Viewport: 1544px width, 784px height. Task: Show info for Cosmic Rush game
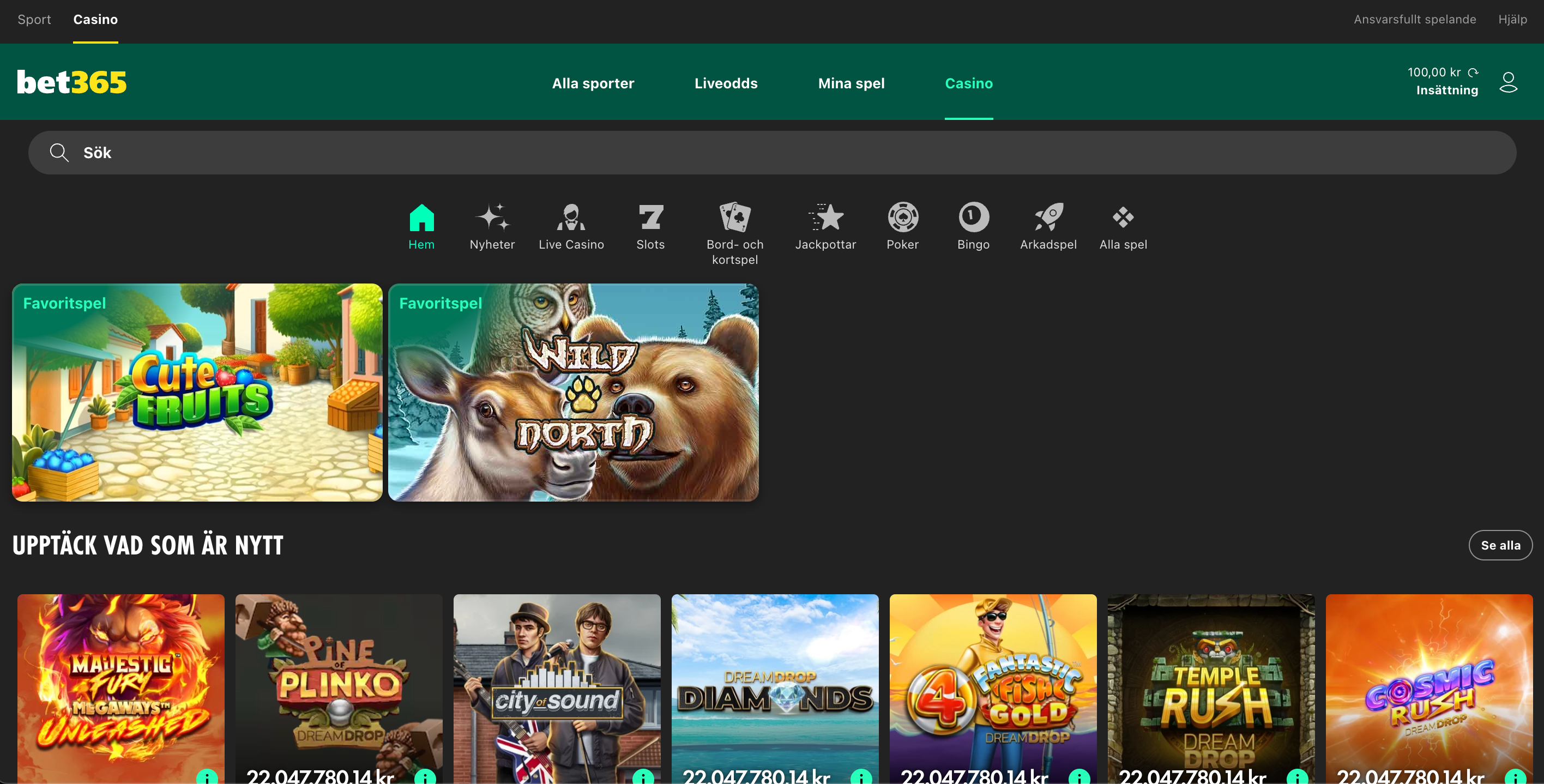point(1516,777)
